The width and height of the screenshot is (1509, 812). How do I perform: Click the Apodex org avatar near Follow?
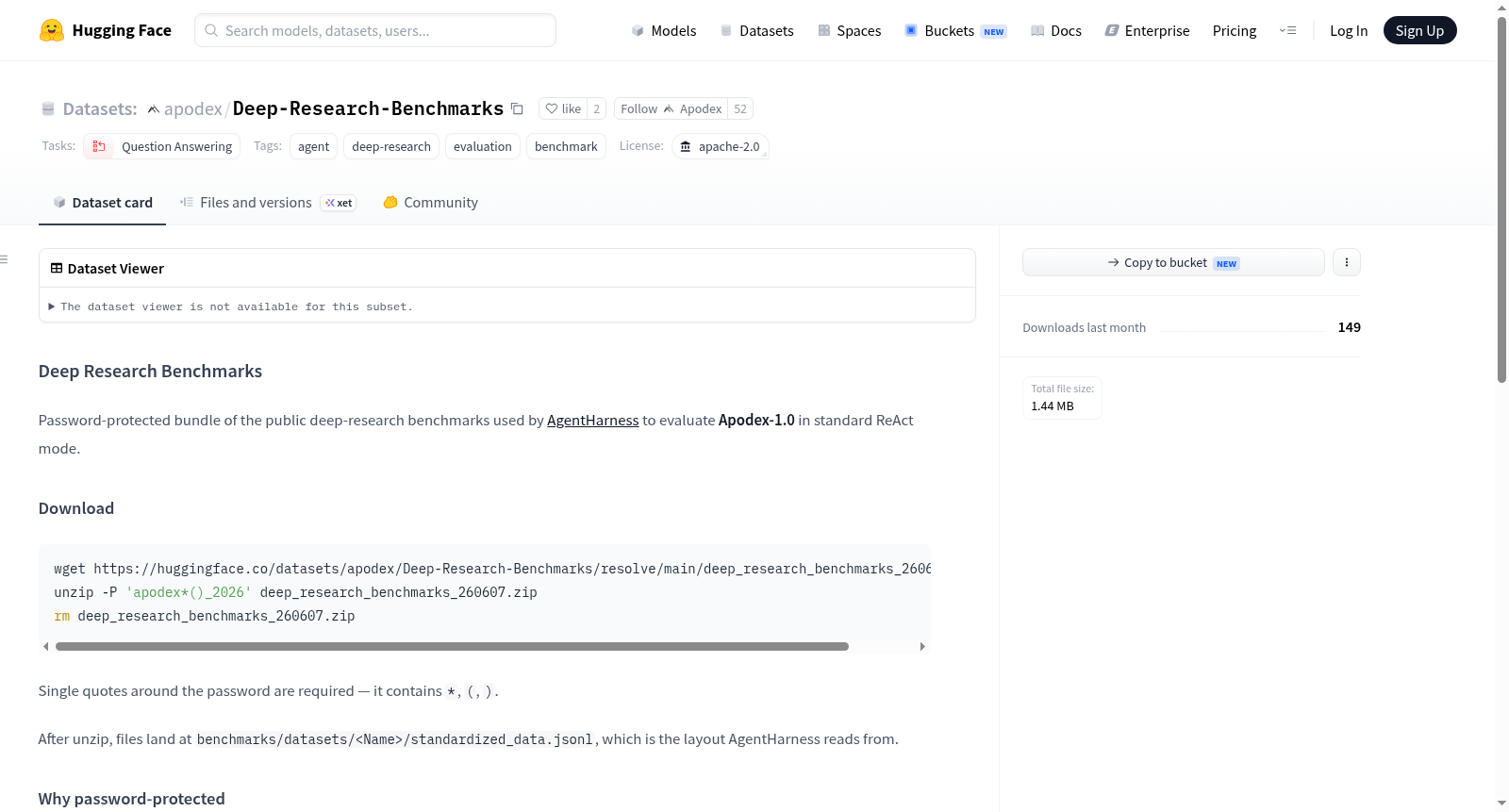(669, 108)
